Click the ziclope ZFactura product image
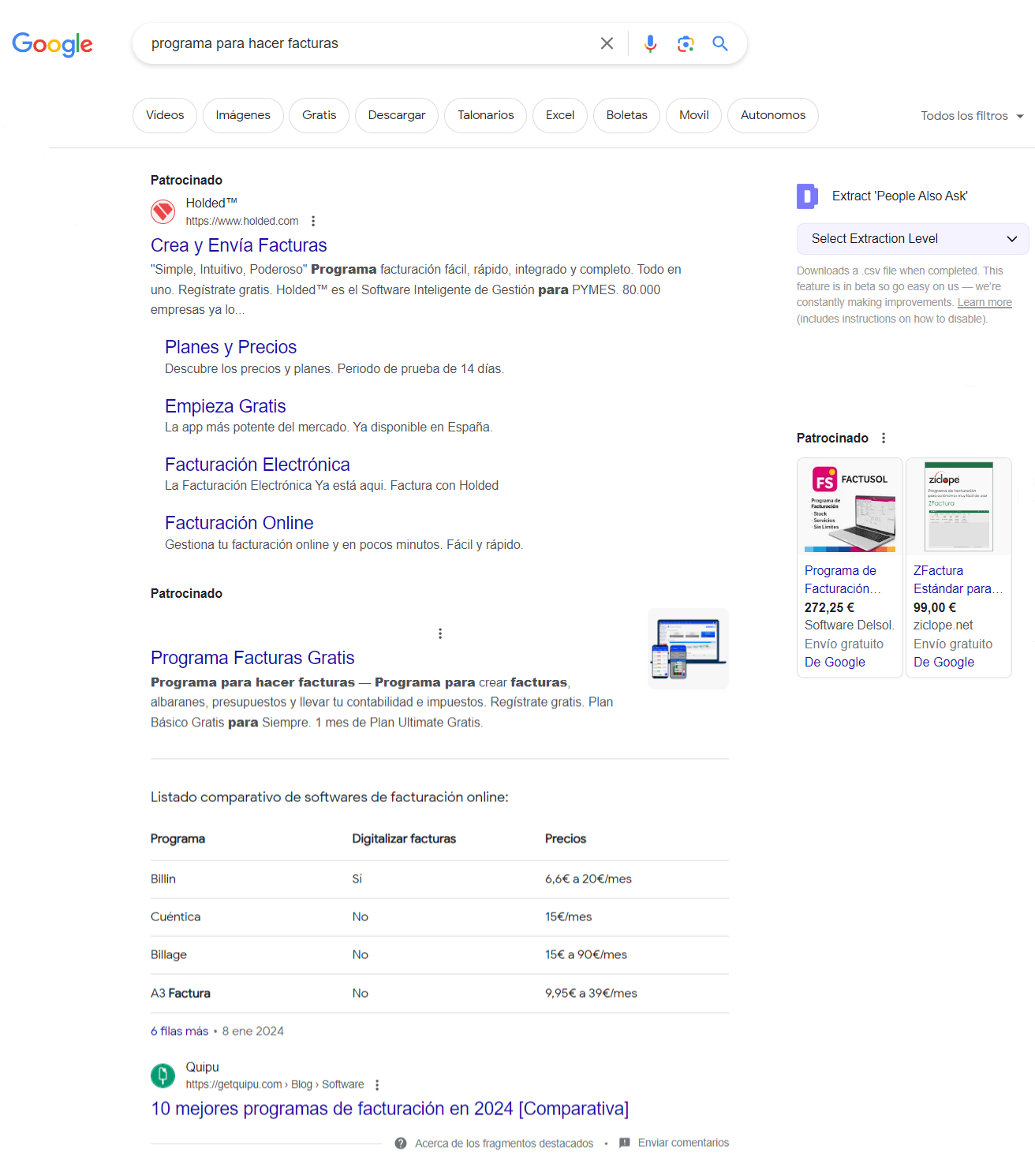The width and height of the screenshot is (1035, 1176). pos(958,507)
